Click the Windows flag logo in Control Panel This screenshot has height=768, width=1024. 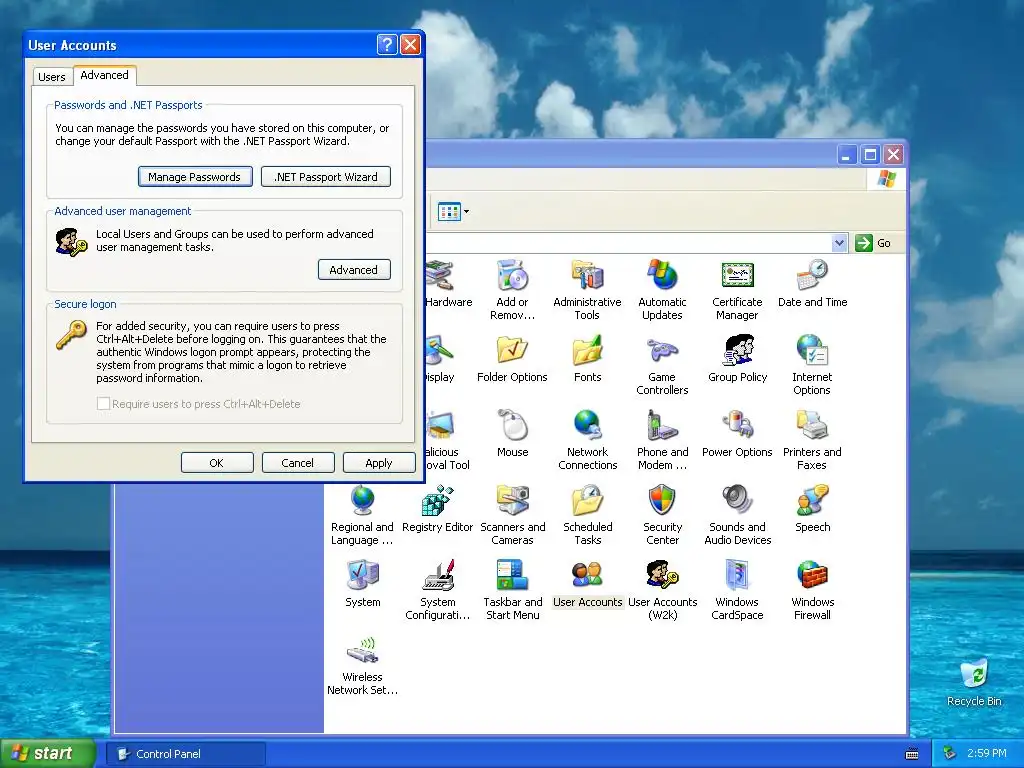click(886, 178)
